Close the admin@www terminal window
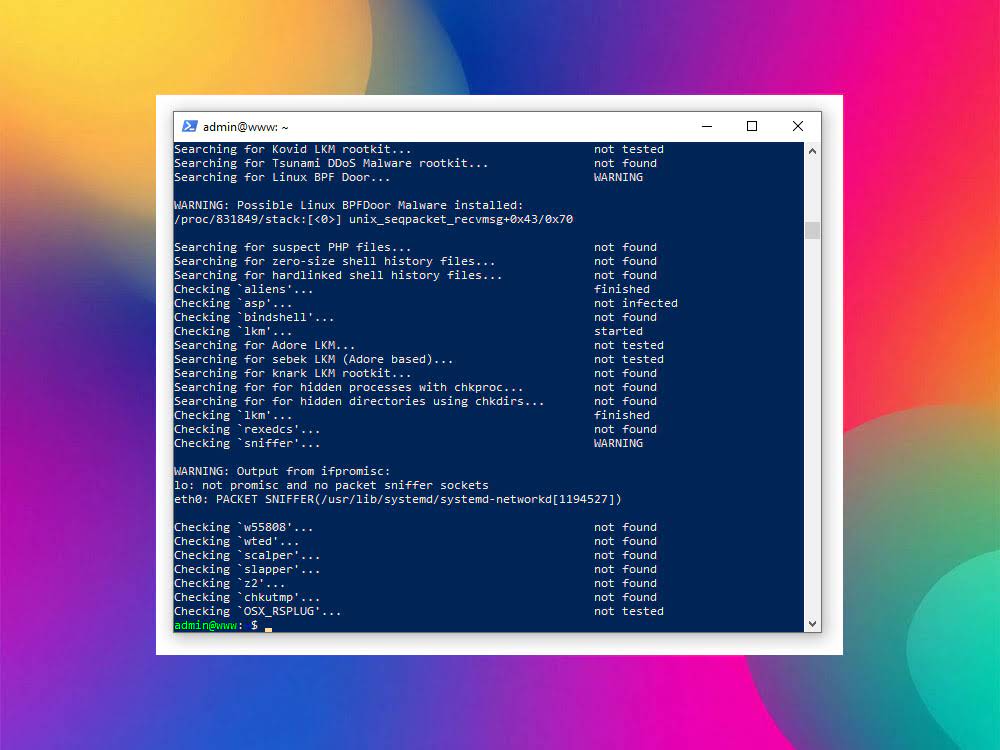 (x=797, y=126)
